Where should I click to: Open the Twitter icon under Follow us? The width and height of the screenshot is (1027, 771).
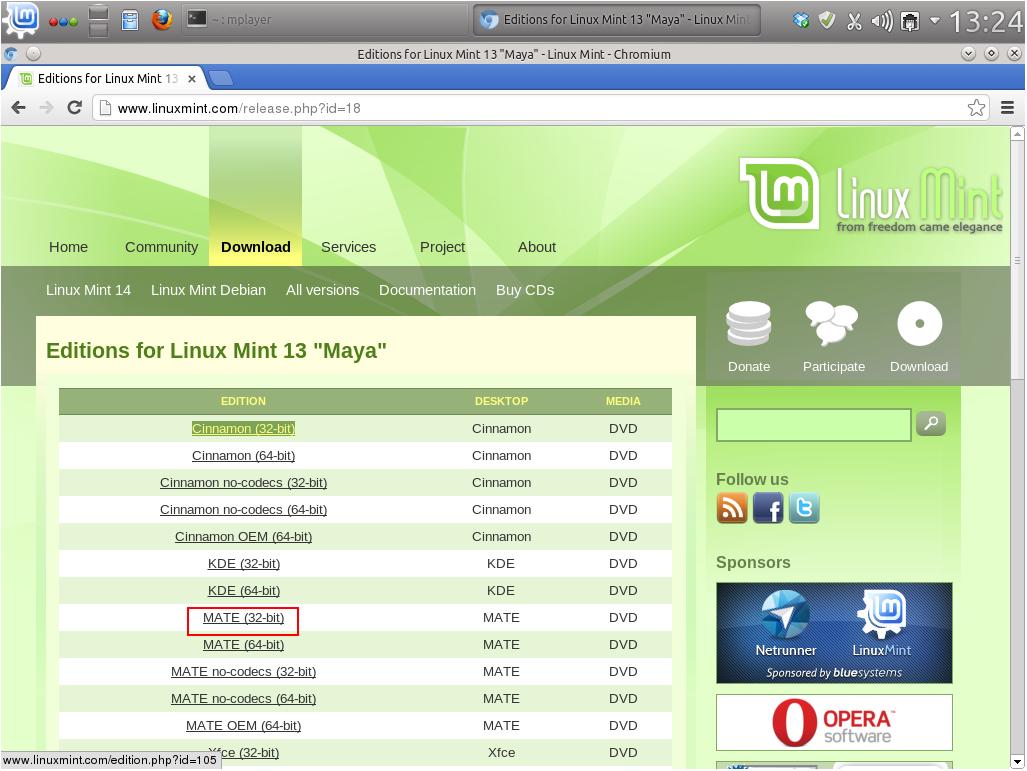click(x=804, y=508)
